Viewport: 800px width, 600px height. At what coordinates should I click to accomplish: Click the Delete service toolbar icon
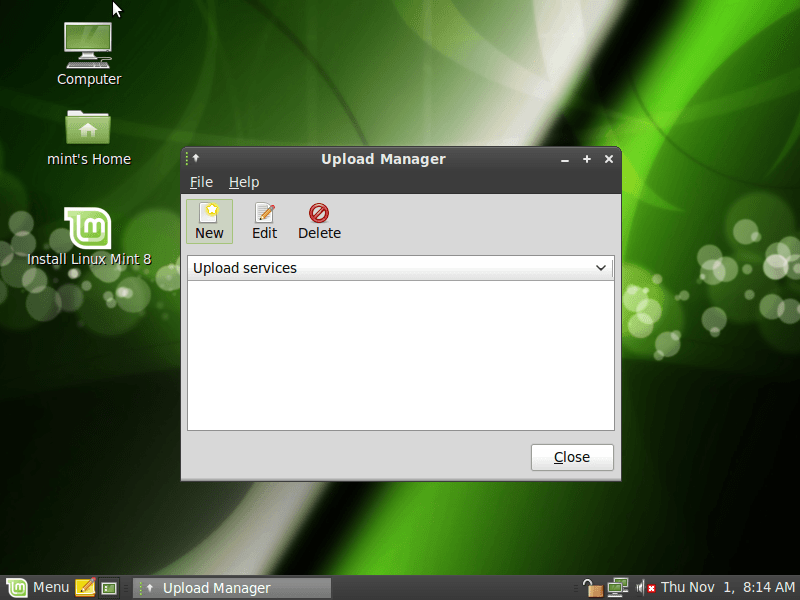pyautogui.click(x=319, y=221)
